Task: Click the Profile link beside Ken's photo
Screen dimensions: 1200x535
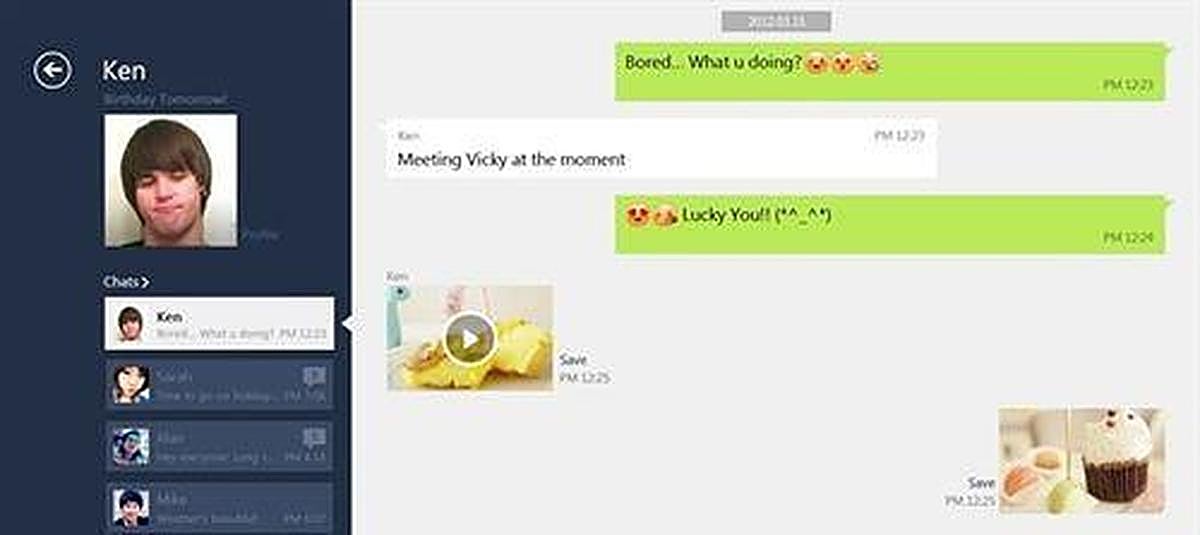Action: click(260, 236)
